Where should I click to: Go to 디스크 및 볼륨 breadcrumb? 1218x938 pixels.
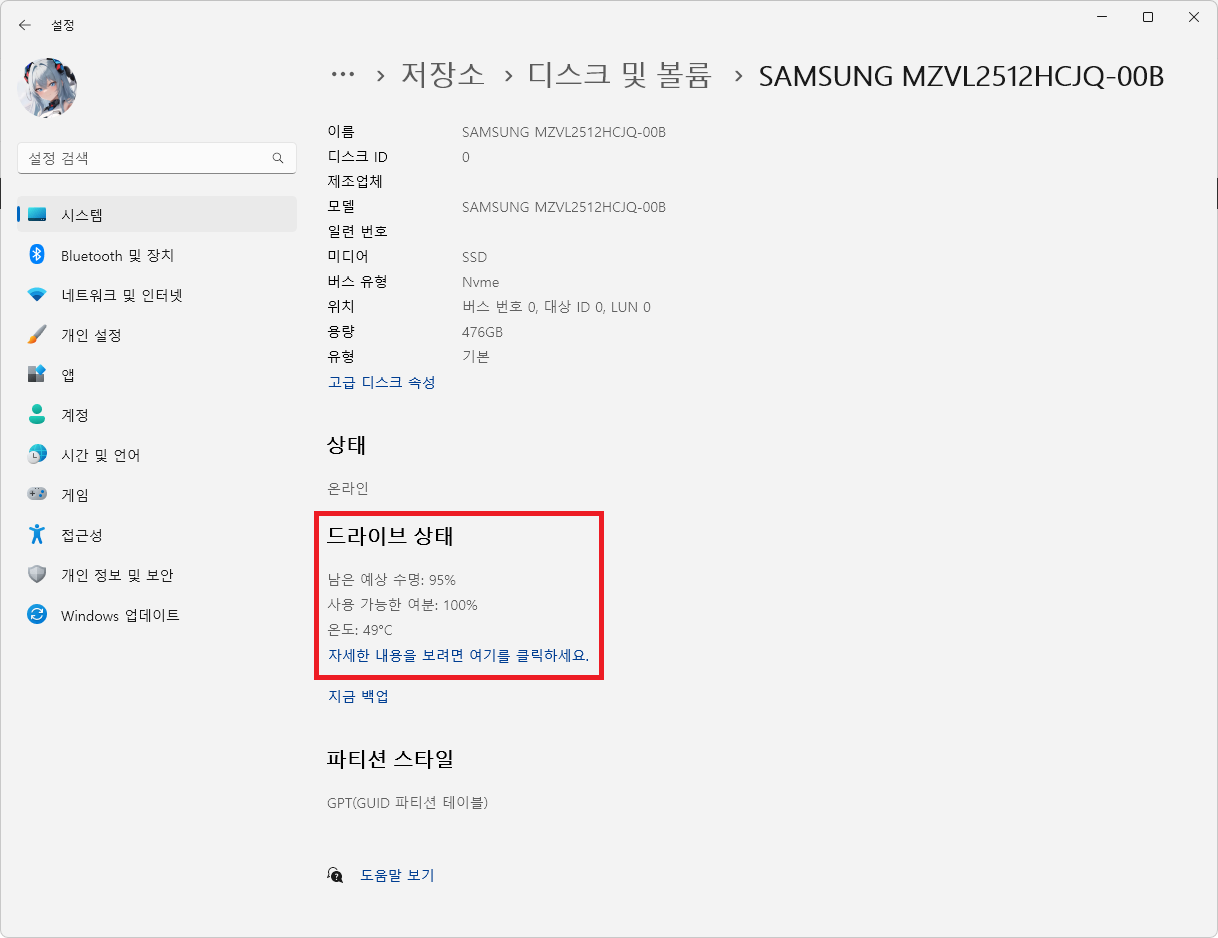[619, 75]
